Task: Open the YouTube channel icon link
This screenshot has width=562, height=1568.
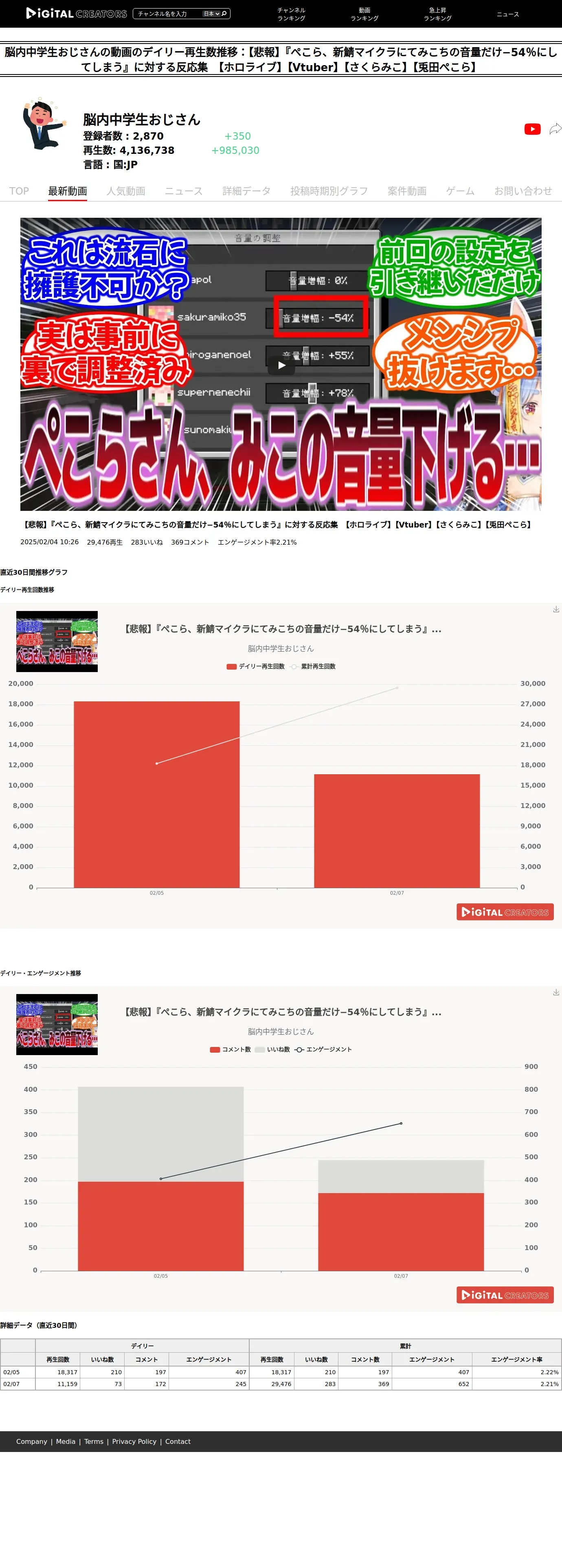Action: (532, 129)
